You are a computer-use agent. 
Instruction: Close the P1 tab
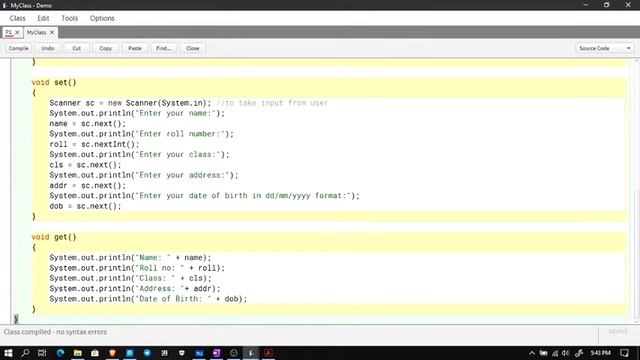click(x=17, y=32)
